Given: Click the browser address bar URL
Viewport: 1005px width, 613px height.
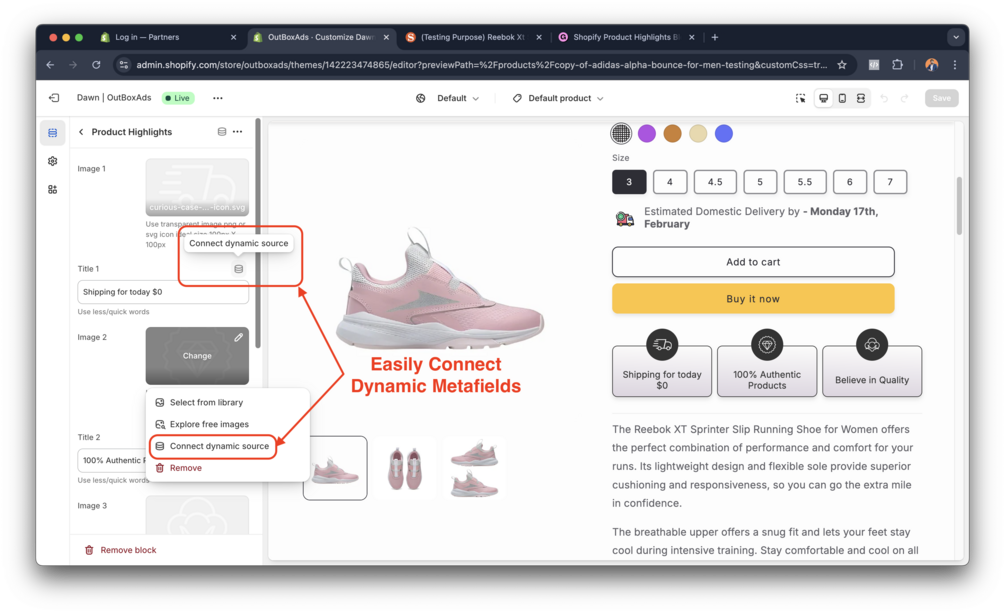Looking at the screenshot, I should click(x=481, y=65).
